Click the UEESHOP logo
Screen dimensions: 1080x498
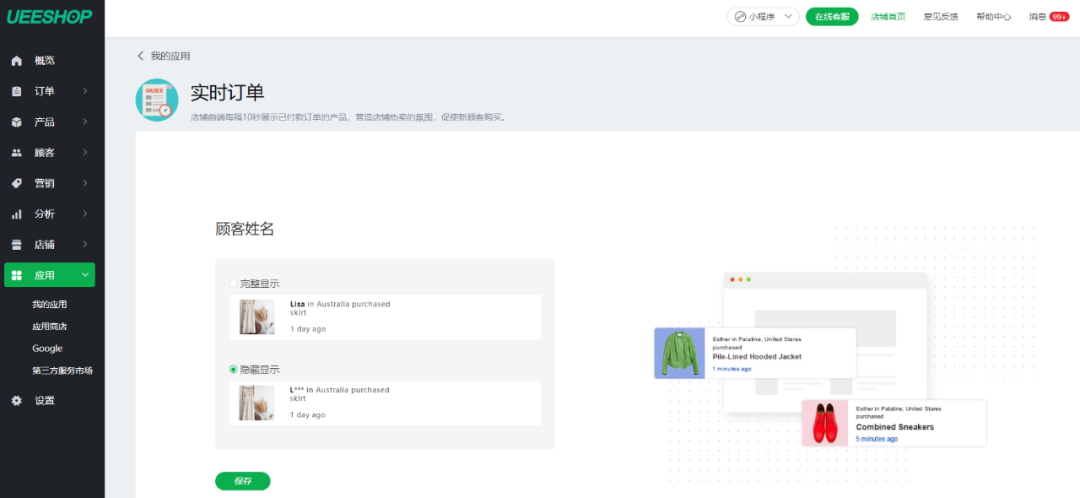click(x=50, y=17)
